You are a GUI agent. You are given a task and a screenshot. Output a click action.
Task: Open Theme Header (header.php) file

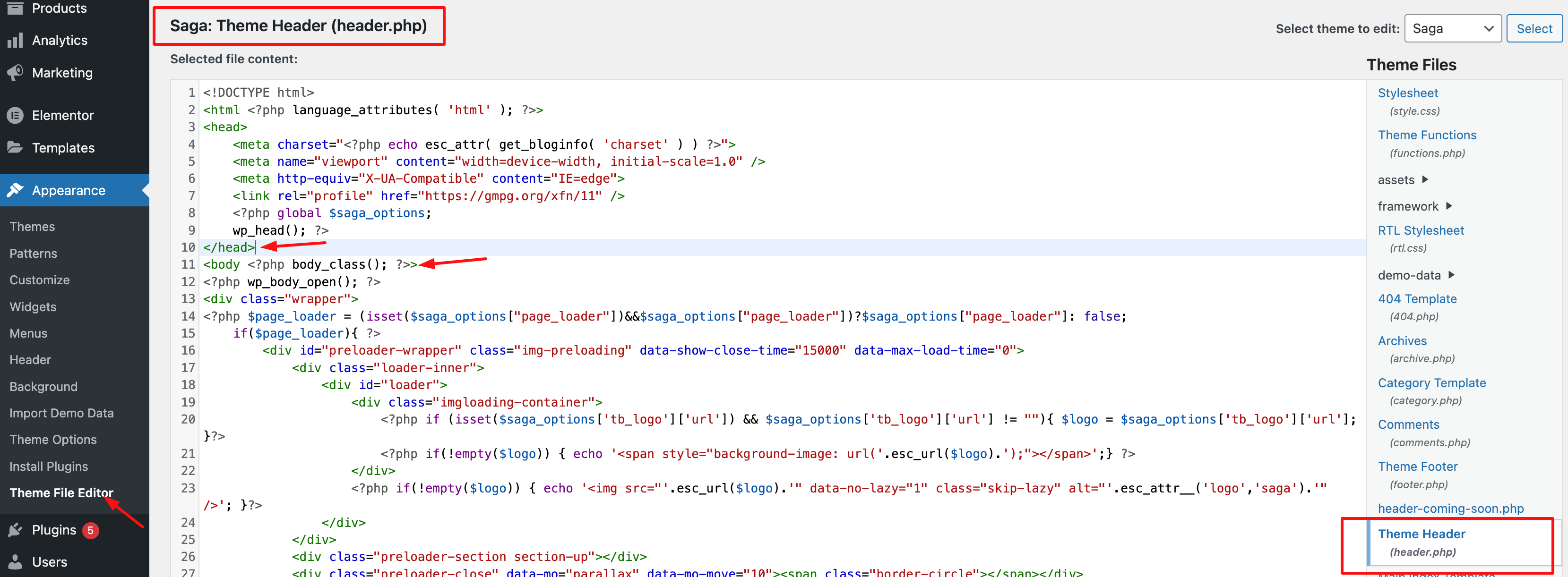tap(1422, 534)
